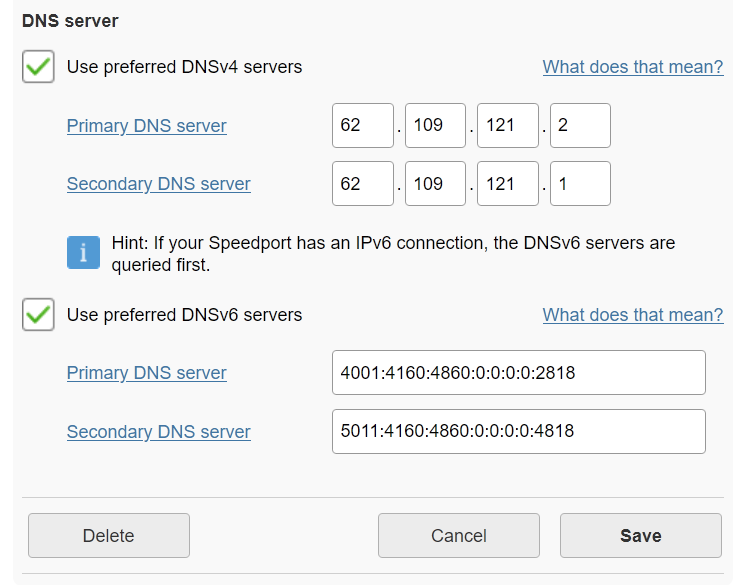Open DNSv4 'What does that mean?' help
745x585 pixels.
pos(633,67)
